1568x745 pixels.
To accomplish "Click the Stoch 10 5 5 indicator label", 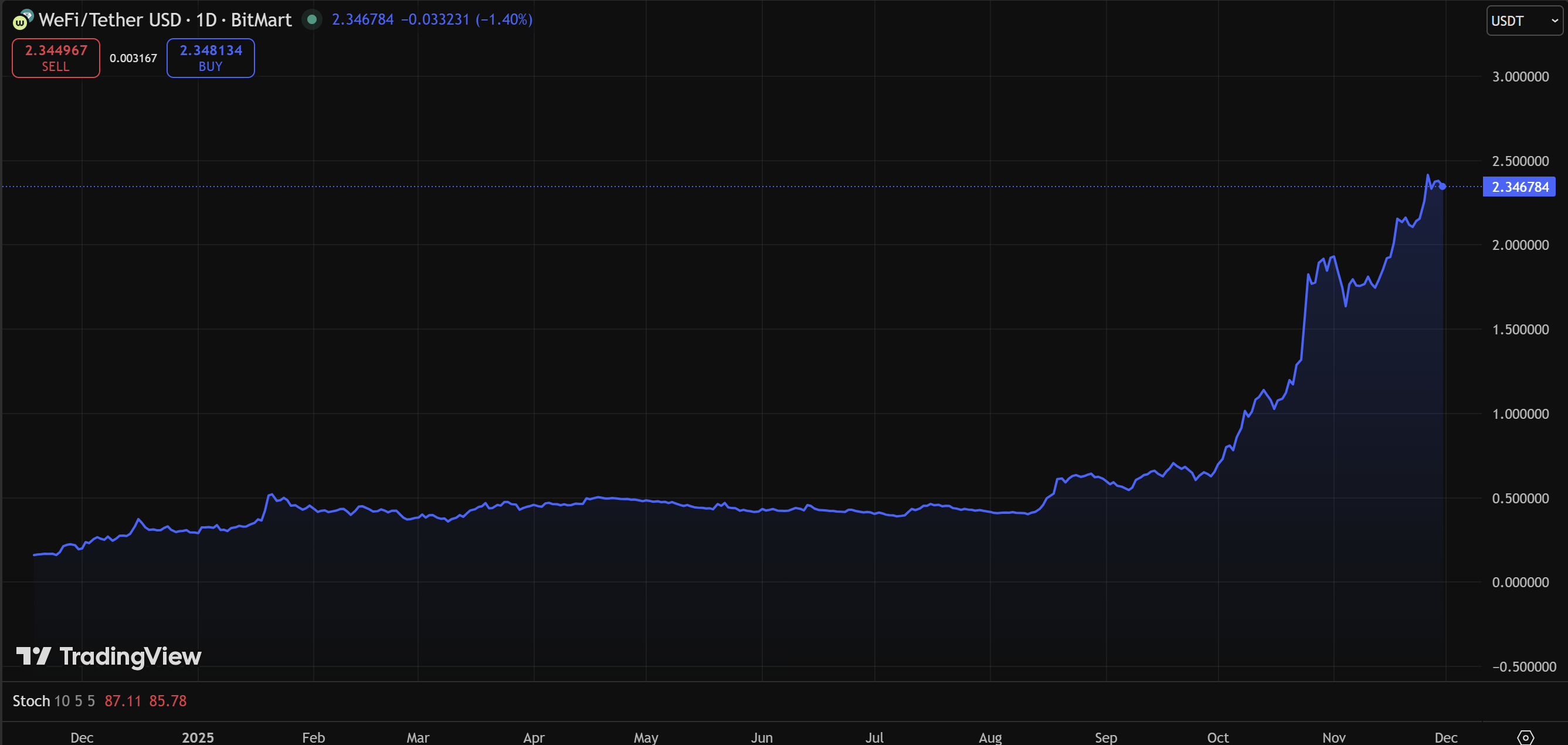I will coord(53,700).
